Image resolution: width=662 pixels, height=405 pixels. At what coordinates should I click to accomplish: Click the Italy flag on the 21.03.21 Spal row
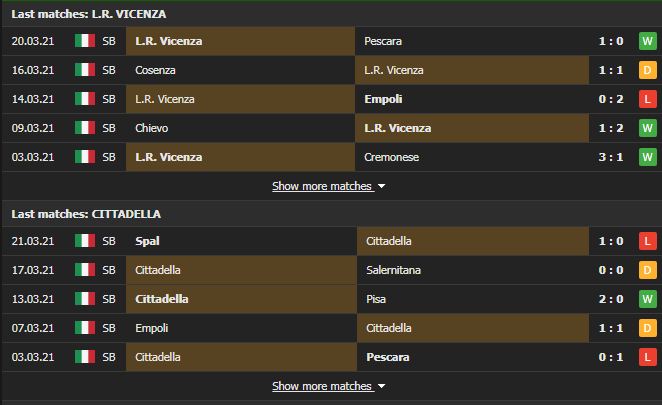84,241
